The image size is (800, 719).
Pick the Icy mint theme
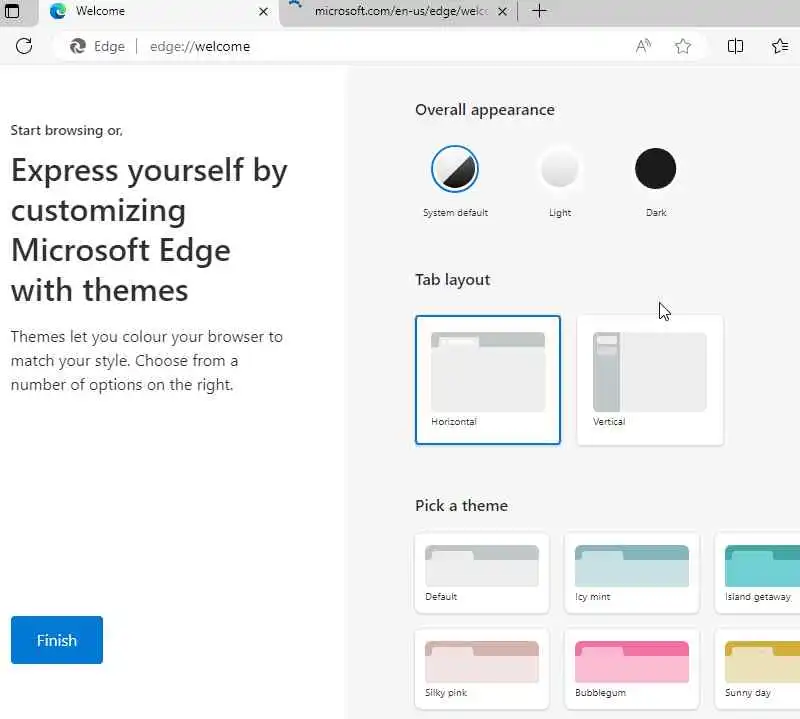coord(632,573)
